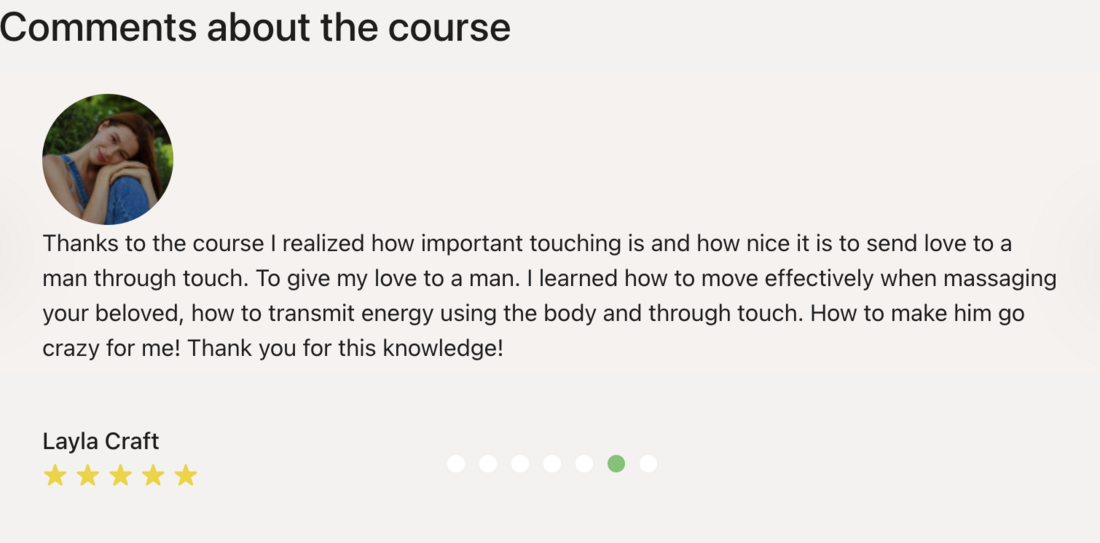Open Layla Craft's round profile photo
Viewport: 1100px width, 543px height.
pyautogui.click(x=107, y=159)
